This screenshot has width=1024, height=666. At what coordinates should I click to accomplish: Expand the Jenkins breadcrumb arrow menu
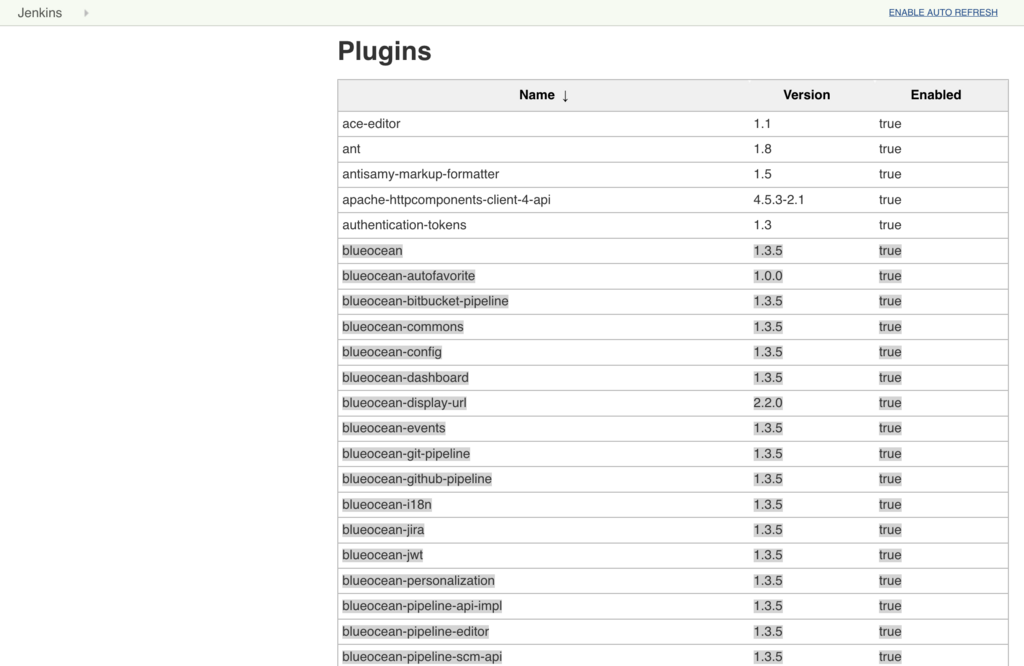point(86,13)
